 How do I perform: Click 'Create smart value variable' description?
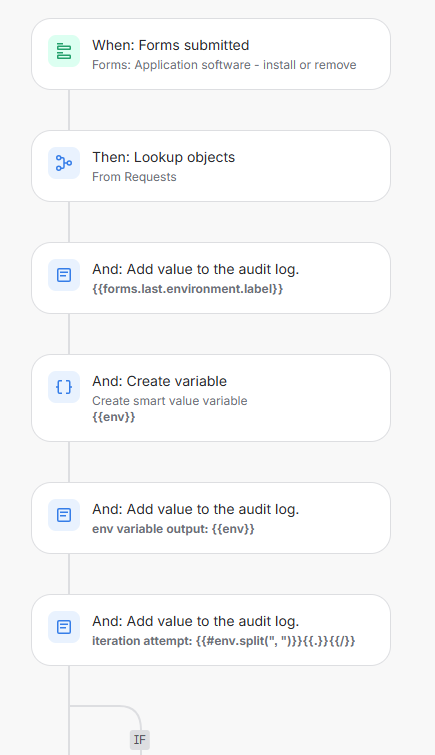(170, 401)
